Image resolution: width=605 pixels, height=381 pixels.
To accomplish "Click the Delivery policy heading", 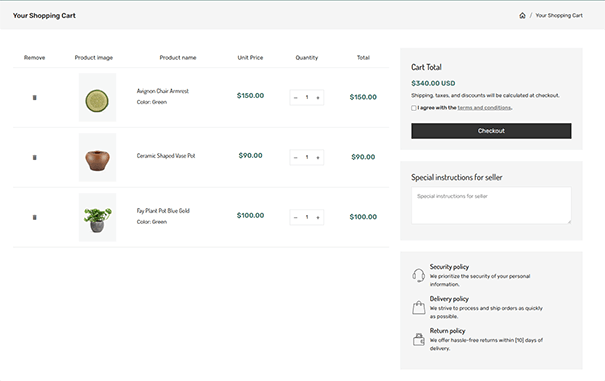I will pos(449,299).
